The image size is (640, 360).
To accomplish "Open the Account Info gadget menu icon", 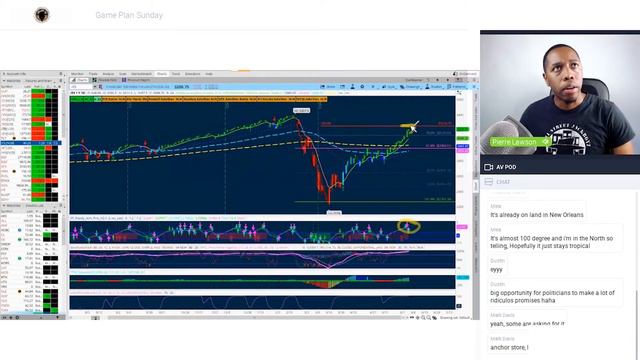I will pyautogui.click(x=60, y=74).
